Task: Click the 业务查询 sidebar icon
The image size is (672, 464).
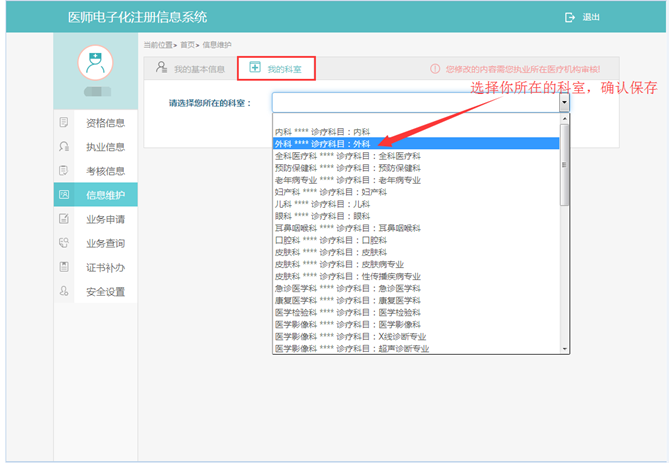Action: (65, 243)
